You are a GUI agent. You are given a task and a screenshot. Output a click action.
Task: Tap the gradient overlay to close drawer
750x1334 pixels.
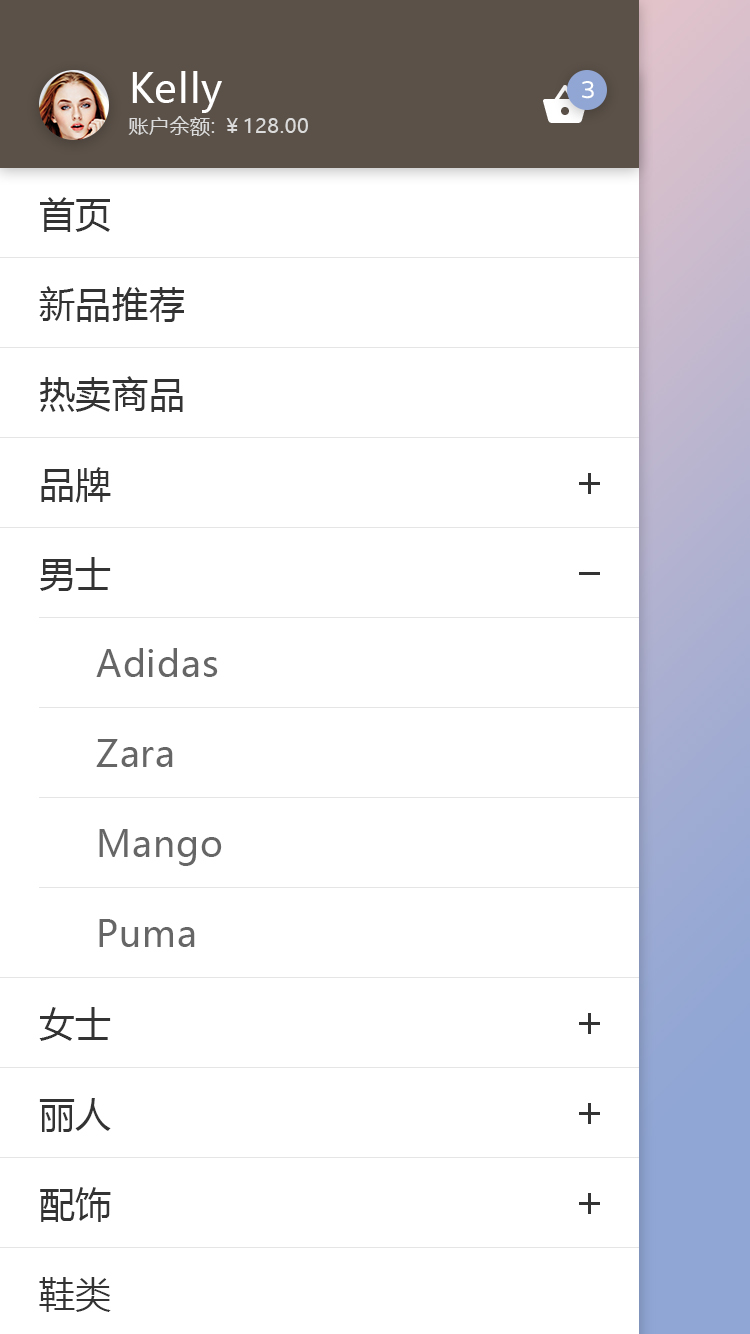[695, 667]
